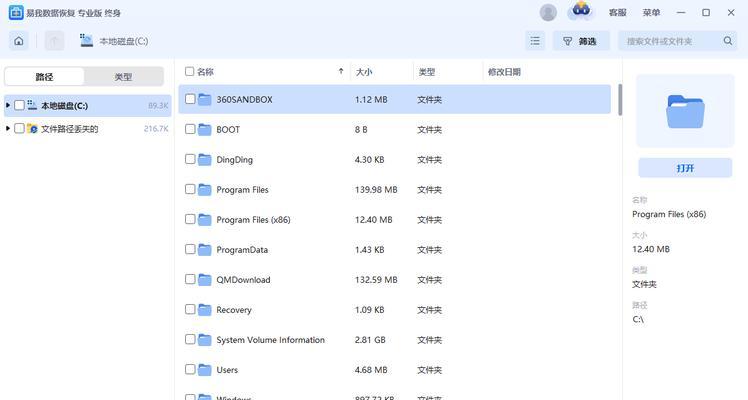
Task: Click the ProgramData folder icon
Action: (x=205, y=249)
